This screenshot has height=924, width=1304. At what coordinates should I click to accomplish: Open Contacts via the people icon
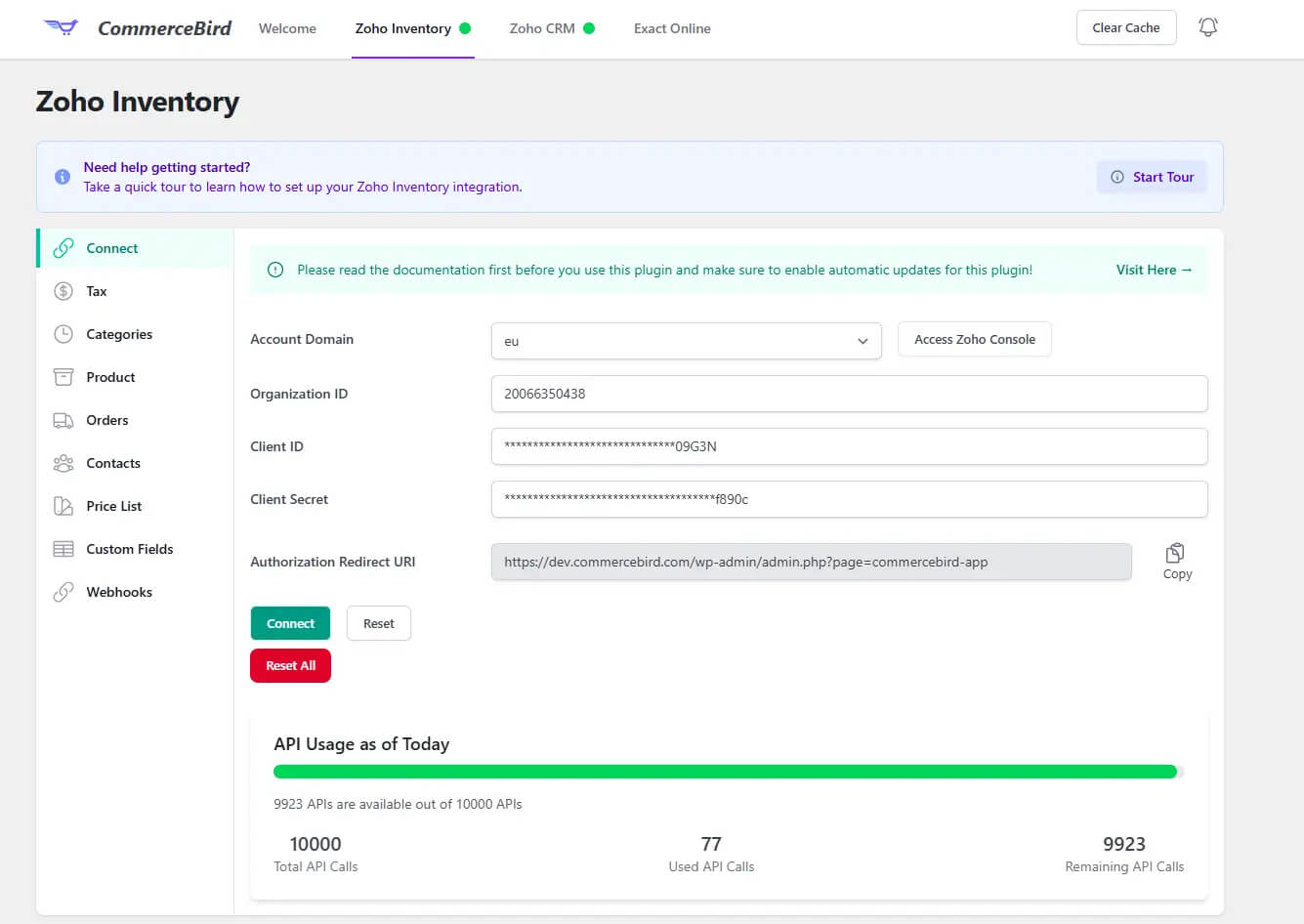(63, 463)
